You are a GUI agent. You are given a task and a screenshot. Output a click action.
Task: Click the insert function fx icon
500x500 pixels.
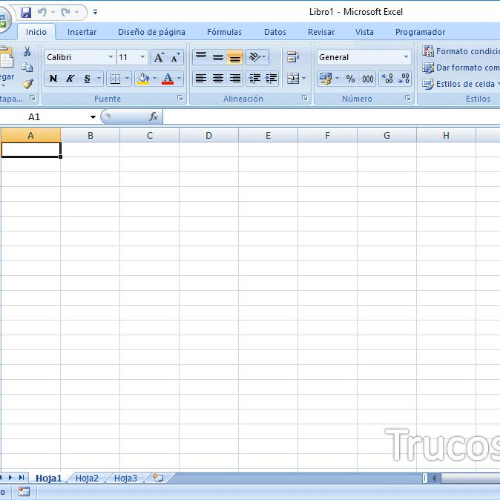coord(153,116)
